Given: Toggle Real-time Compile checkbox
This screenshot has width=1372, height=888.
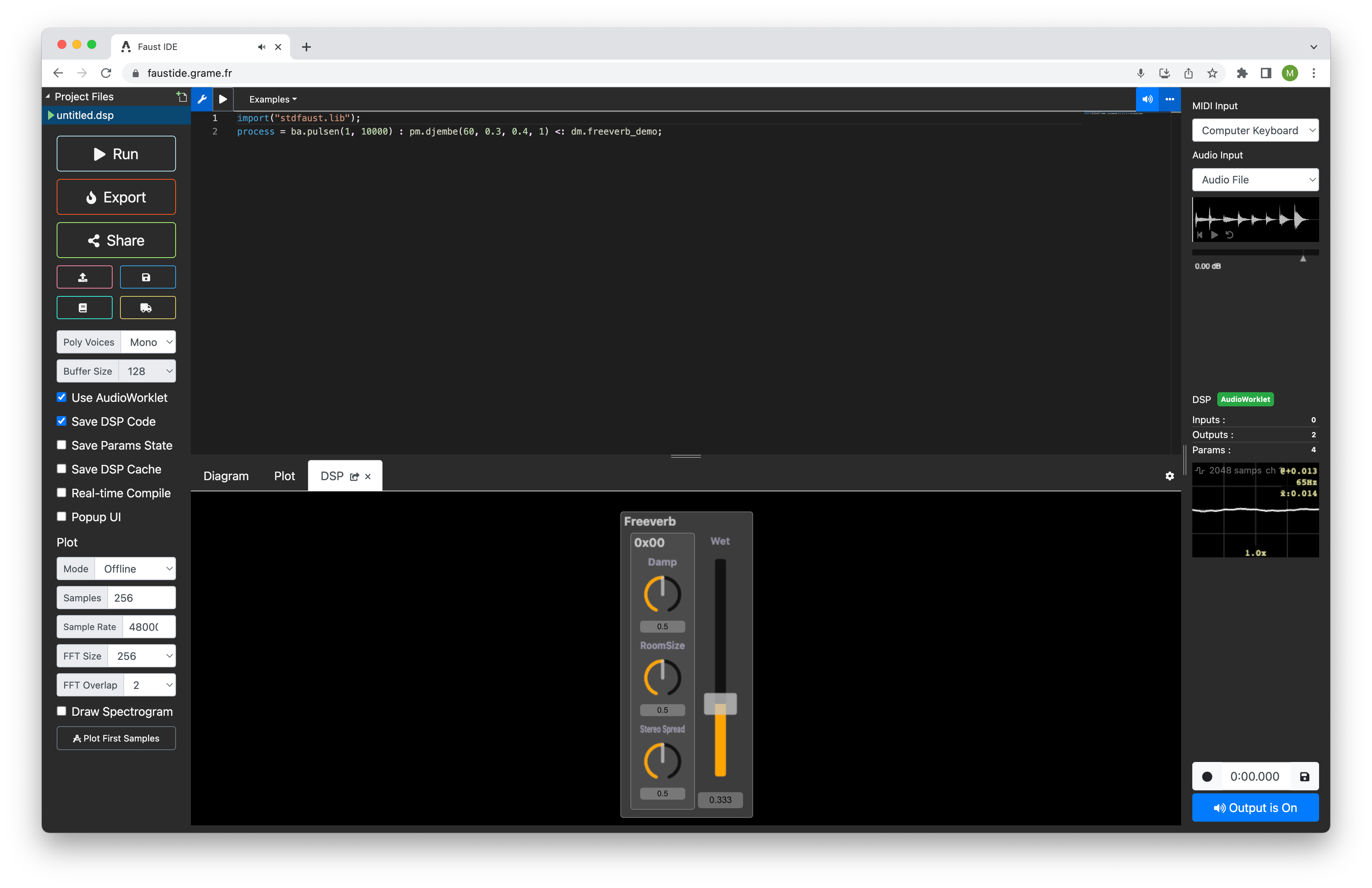Looking at the screenshot, I should [62, 493].
